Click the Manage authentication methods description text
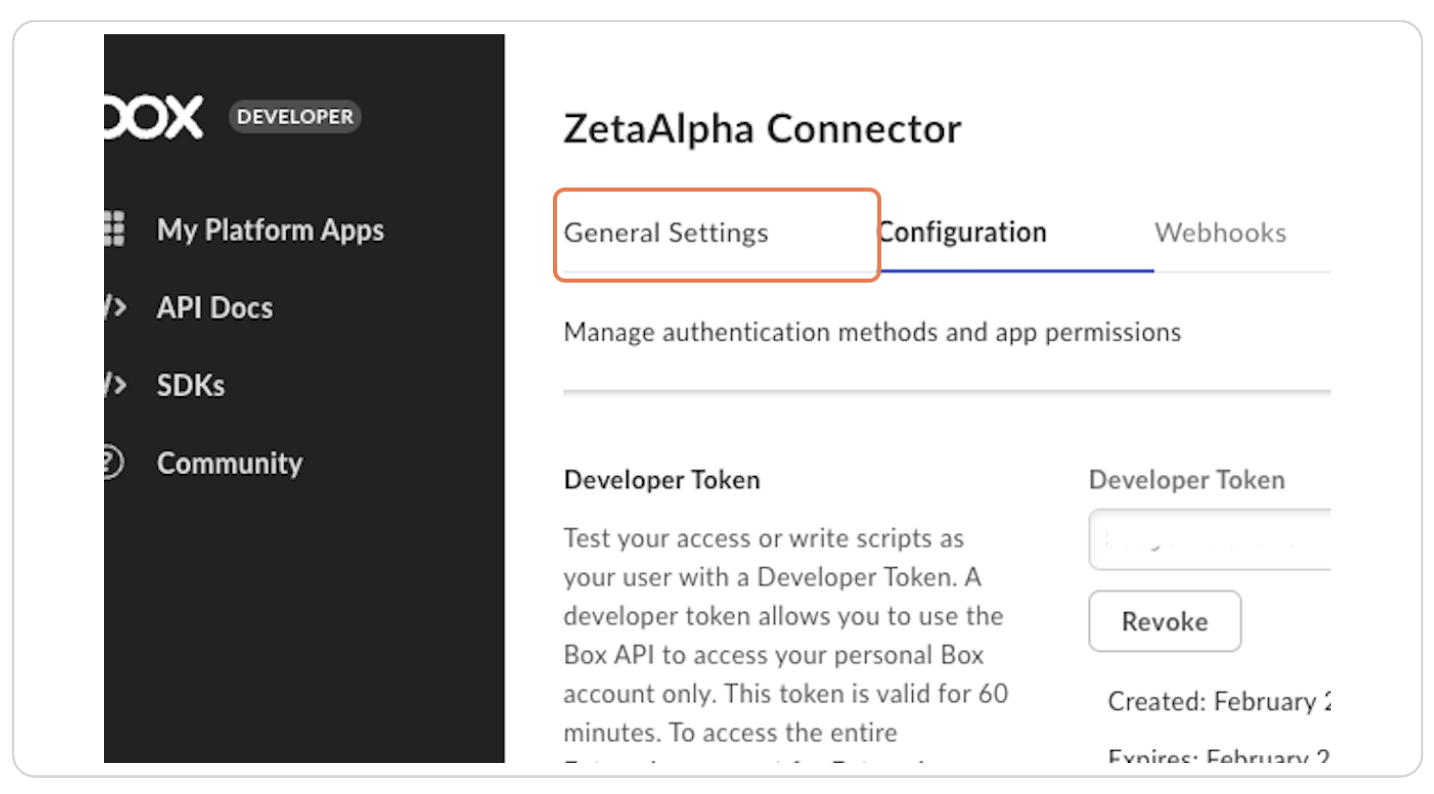The height and width of the screenshot is (794, 1434). click(x=872, y=332)
